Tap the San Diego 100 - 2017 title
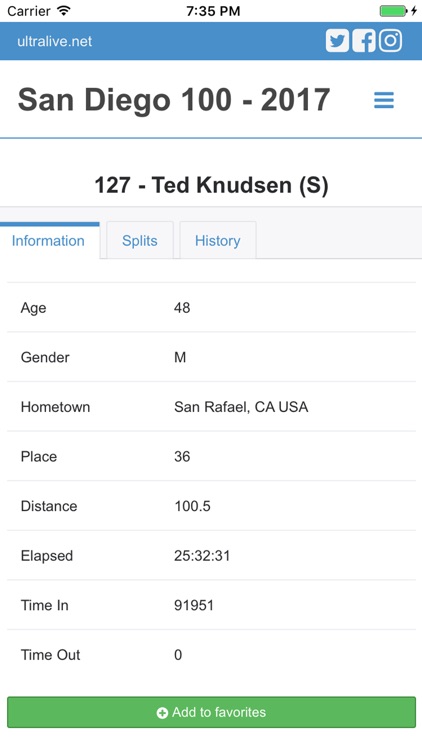The width and height of the screenshot is (422, 750). [x=174, y=100]
